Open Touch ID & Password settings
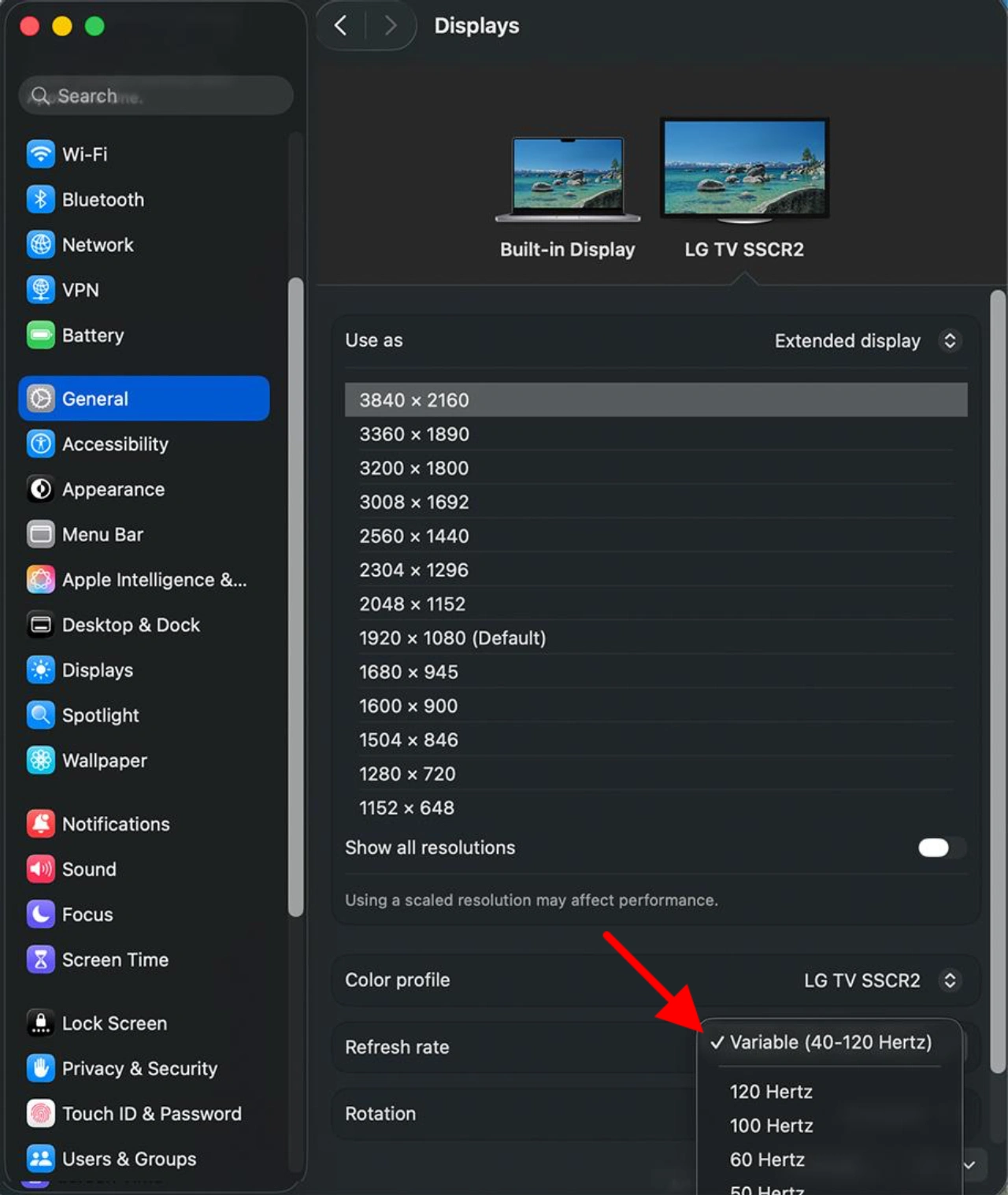Viewport: 1008px width, 1195px height. (x=151, y=1113)
